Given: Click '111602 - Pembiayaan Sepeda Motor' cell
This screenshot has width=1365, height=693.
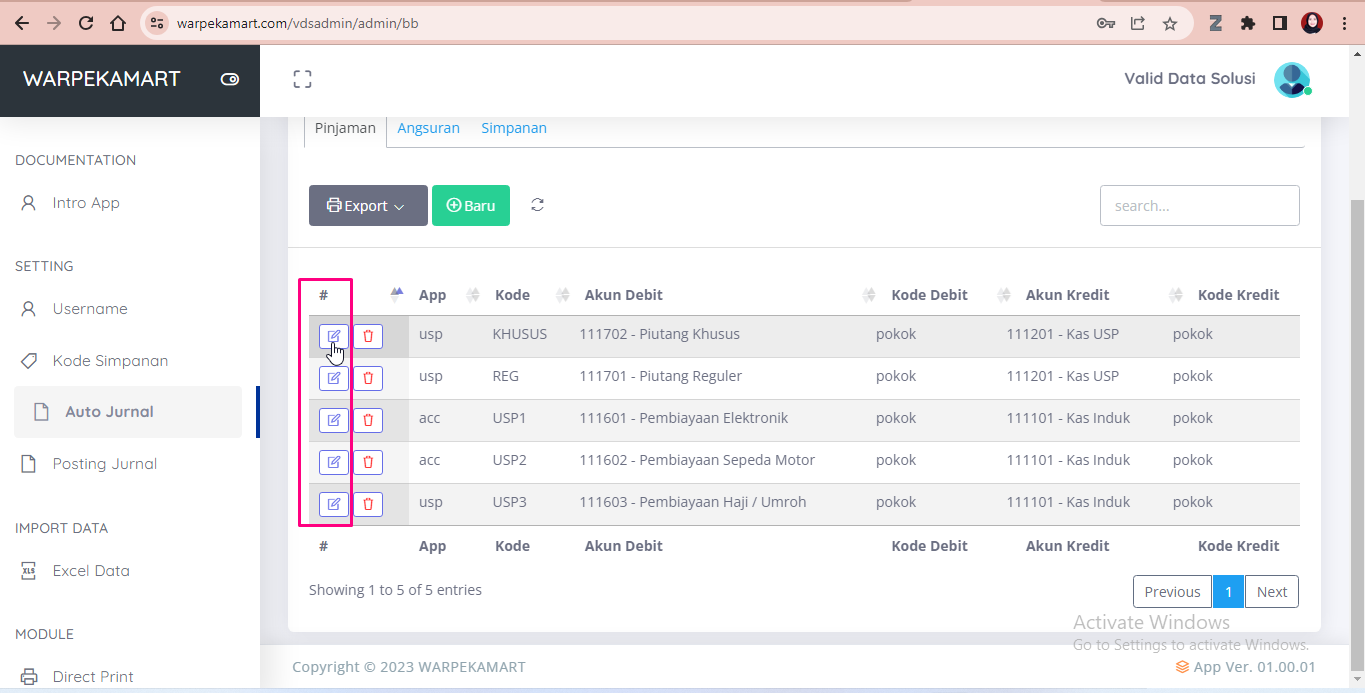Looking at the screenshot, I should 697,460.
